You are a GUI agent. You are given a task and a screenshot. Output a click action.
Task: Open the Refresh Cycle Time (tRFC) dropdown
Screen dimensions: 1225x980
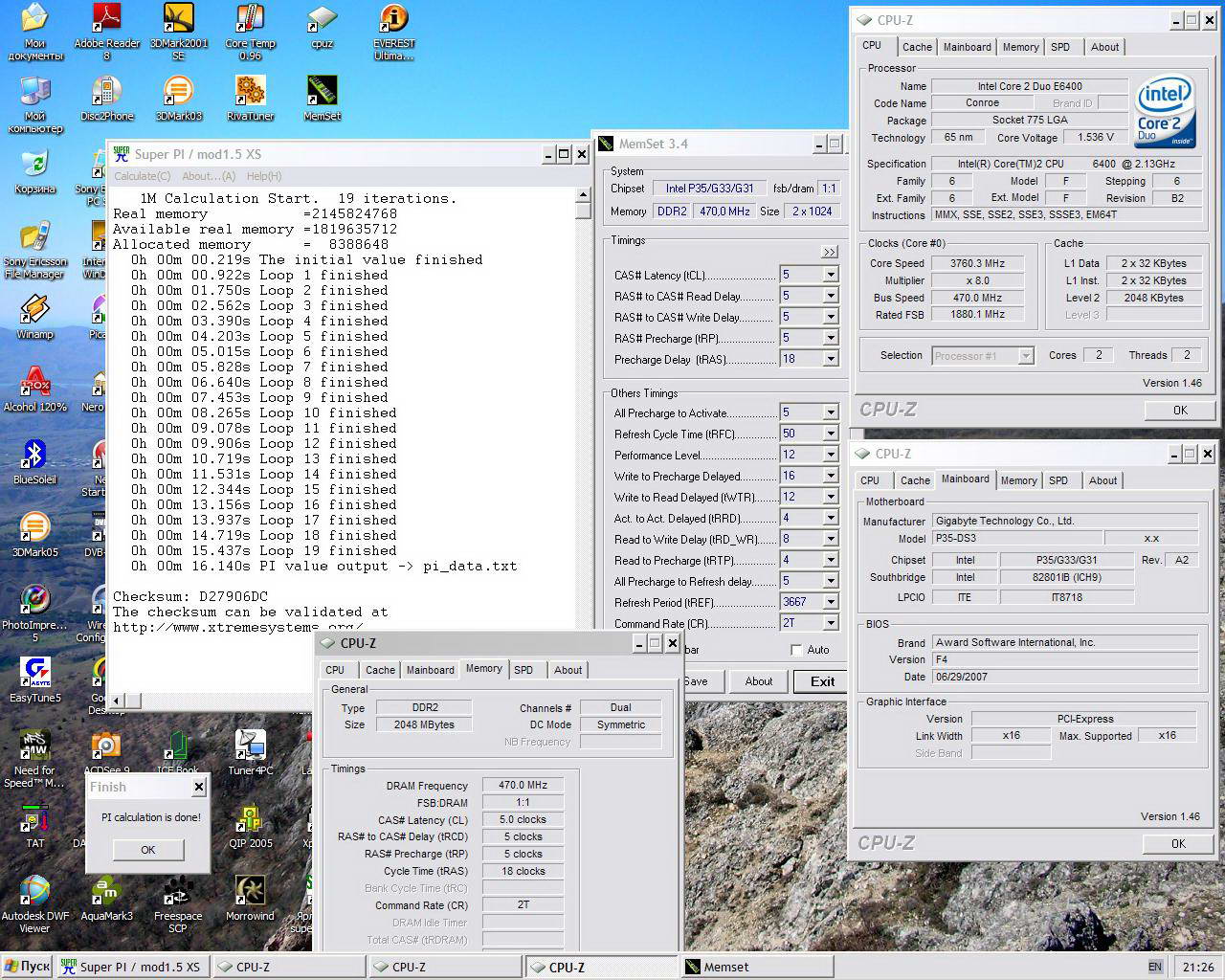coord(831,434)
